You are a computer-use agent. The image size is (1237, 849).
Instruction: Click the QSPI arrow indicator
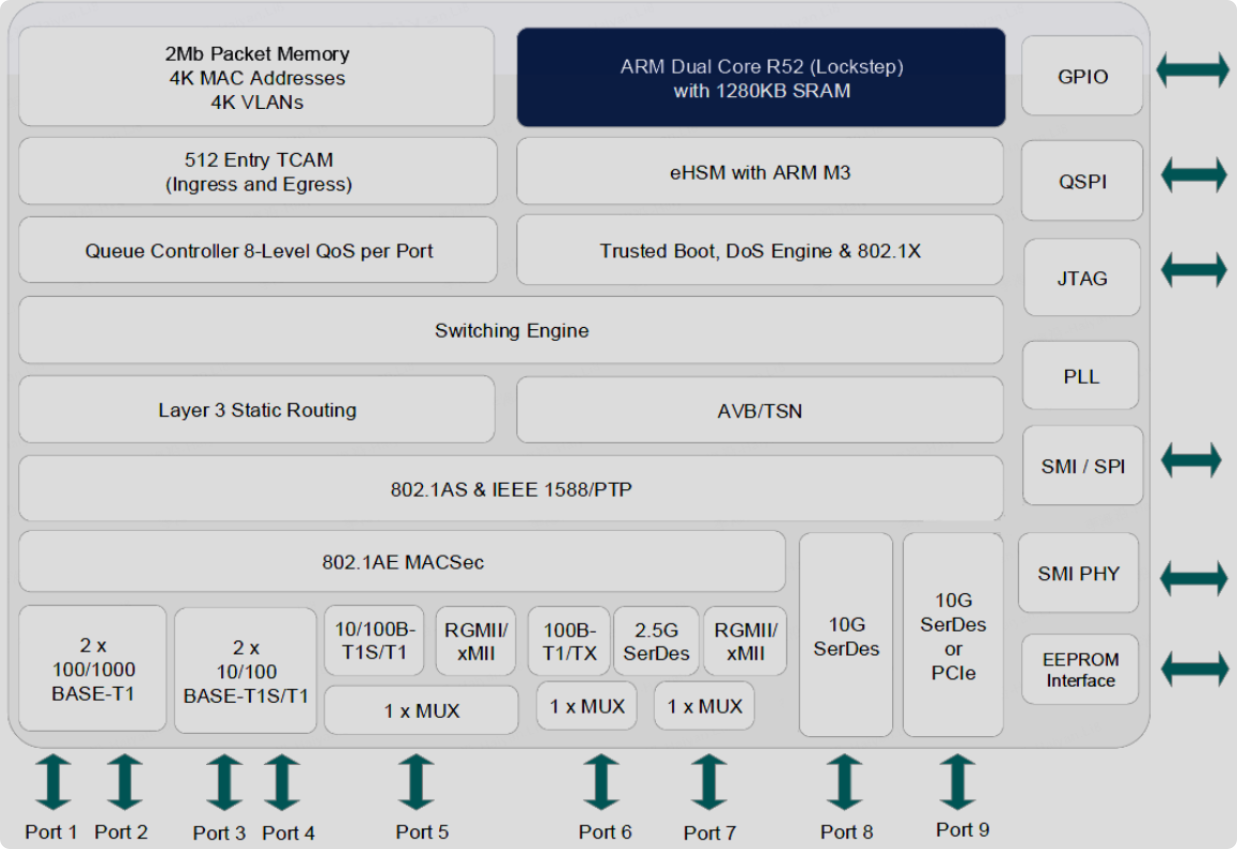(1194, 173)
